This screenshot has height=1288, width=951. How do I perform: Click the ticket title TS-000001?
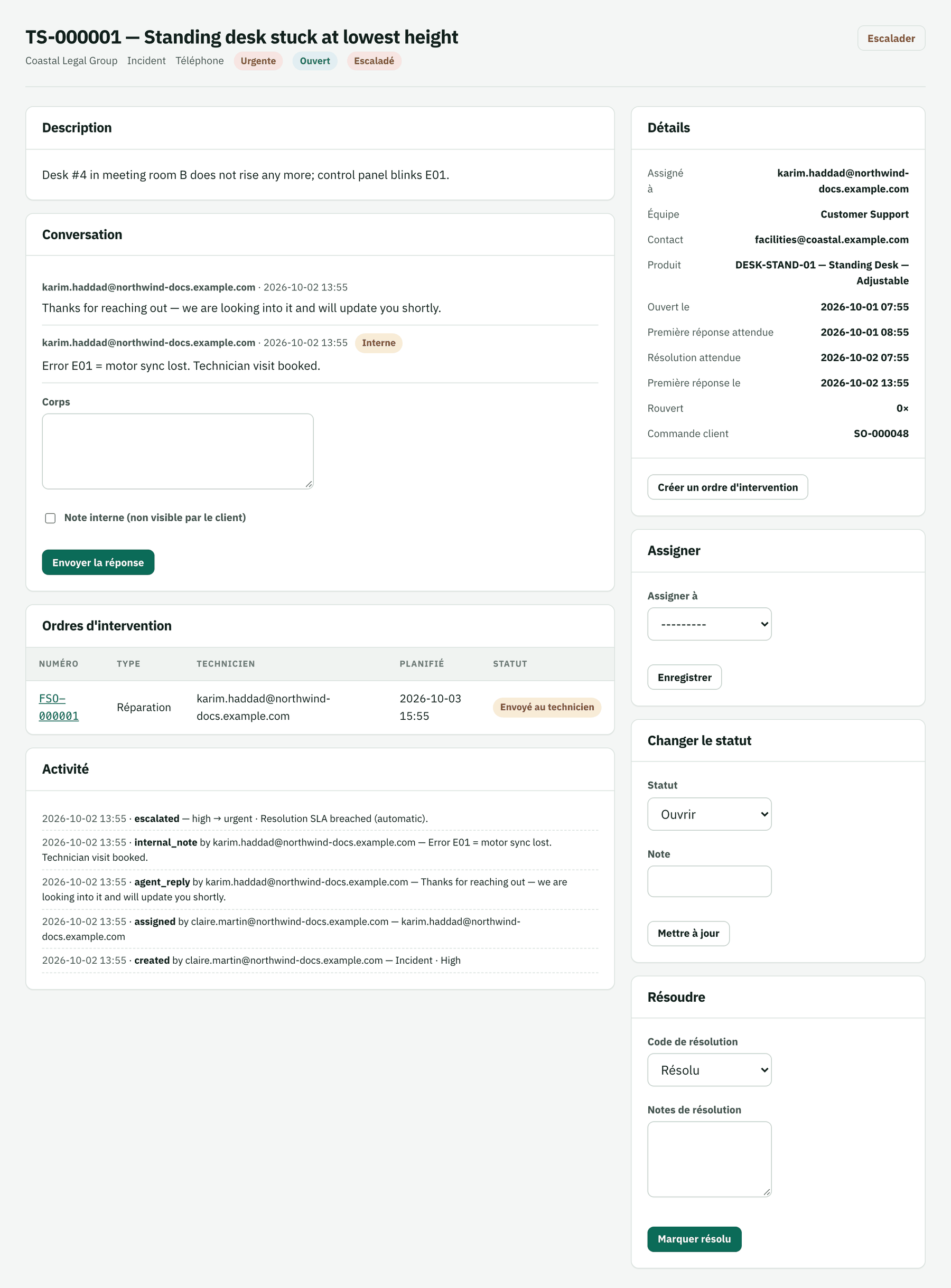click(x=242, y=37)
